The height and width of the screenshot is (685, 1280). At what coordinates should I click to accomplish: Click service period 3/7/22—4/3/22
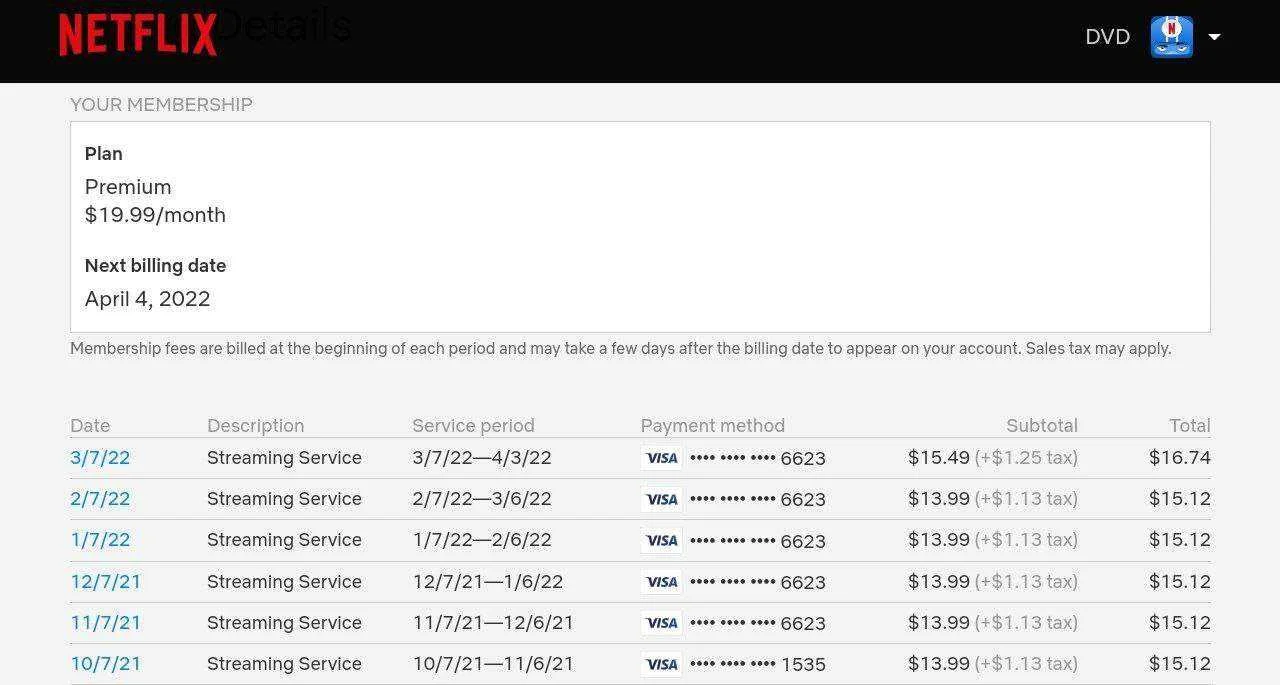tap(482, 458)
